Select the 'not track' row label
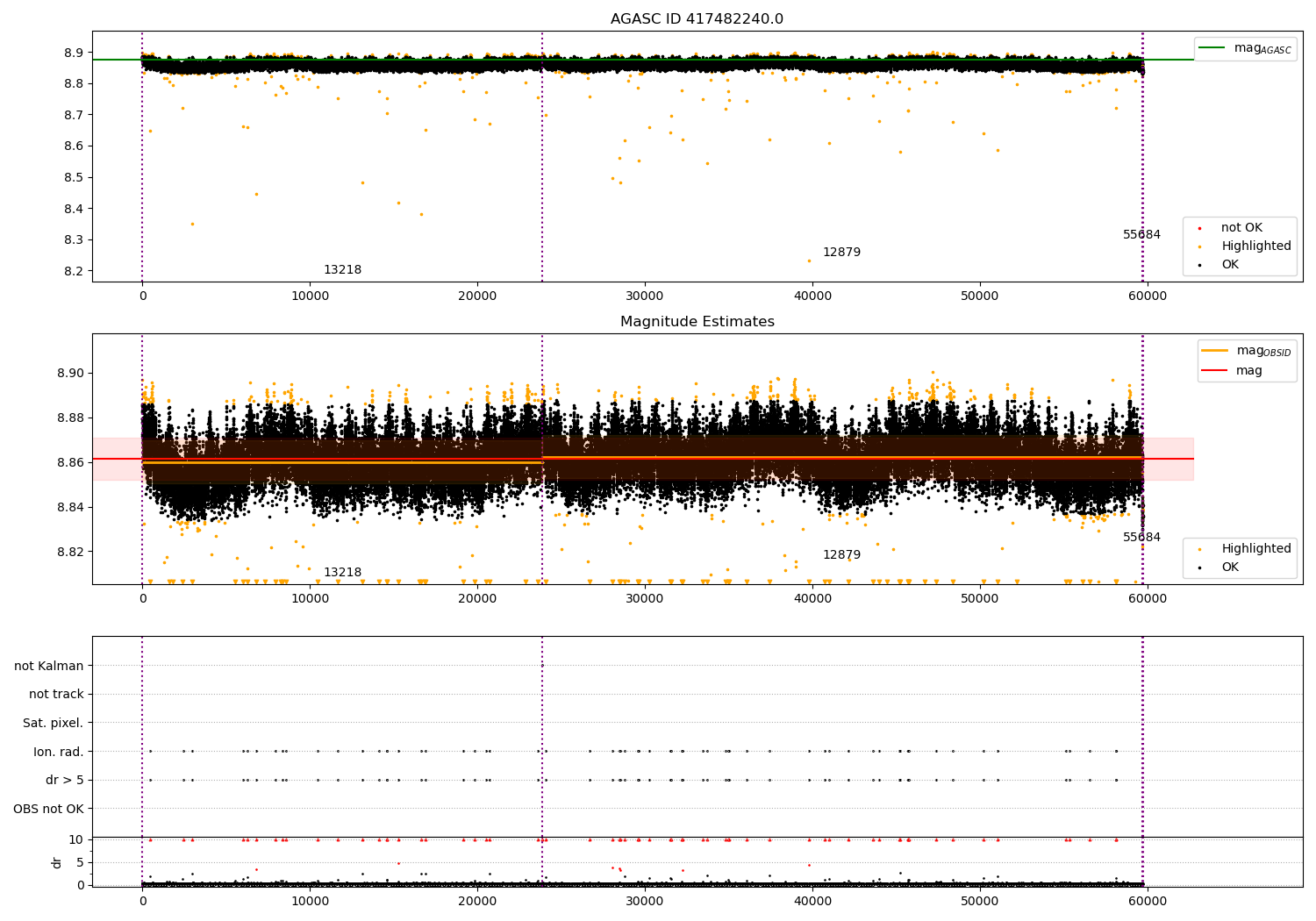1316x921 pixels. (56, 695)
